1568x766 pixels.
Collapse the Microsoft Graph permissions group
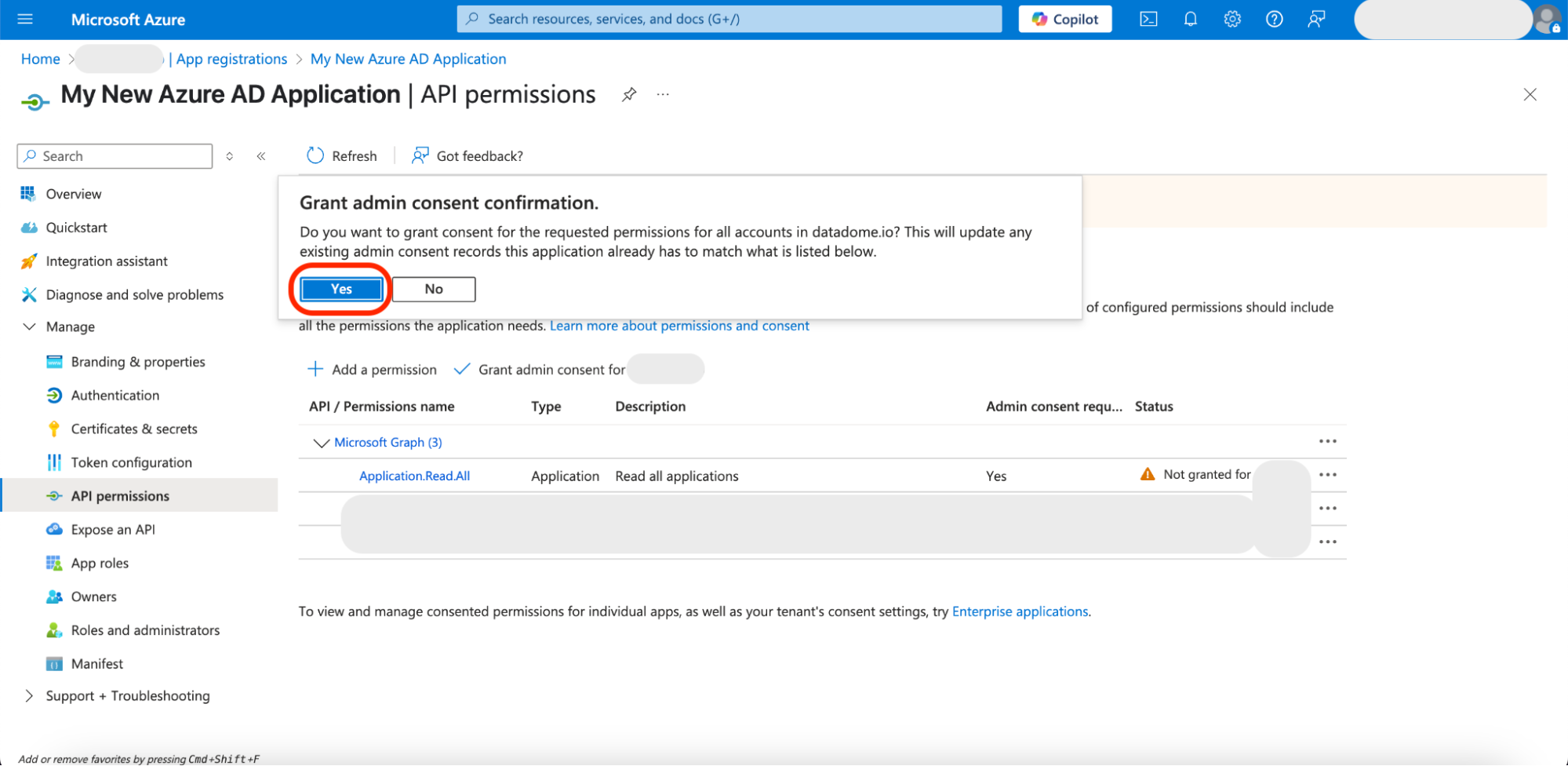[321, 443]
